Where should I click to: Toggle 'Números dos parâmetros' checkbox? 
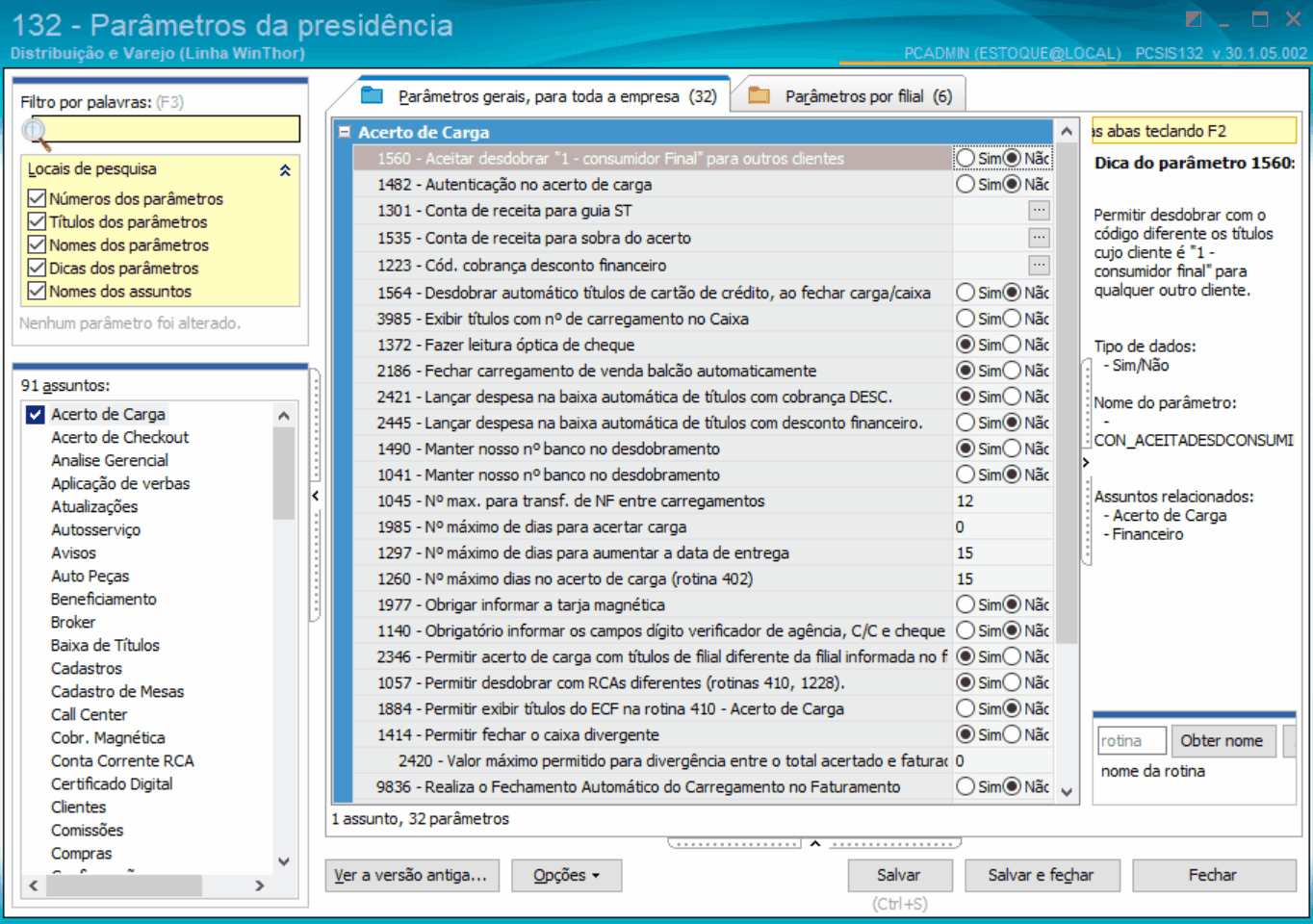[x=37, y=198]
